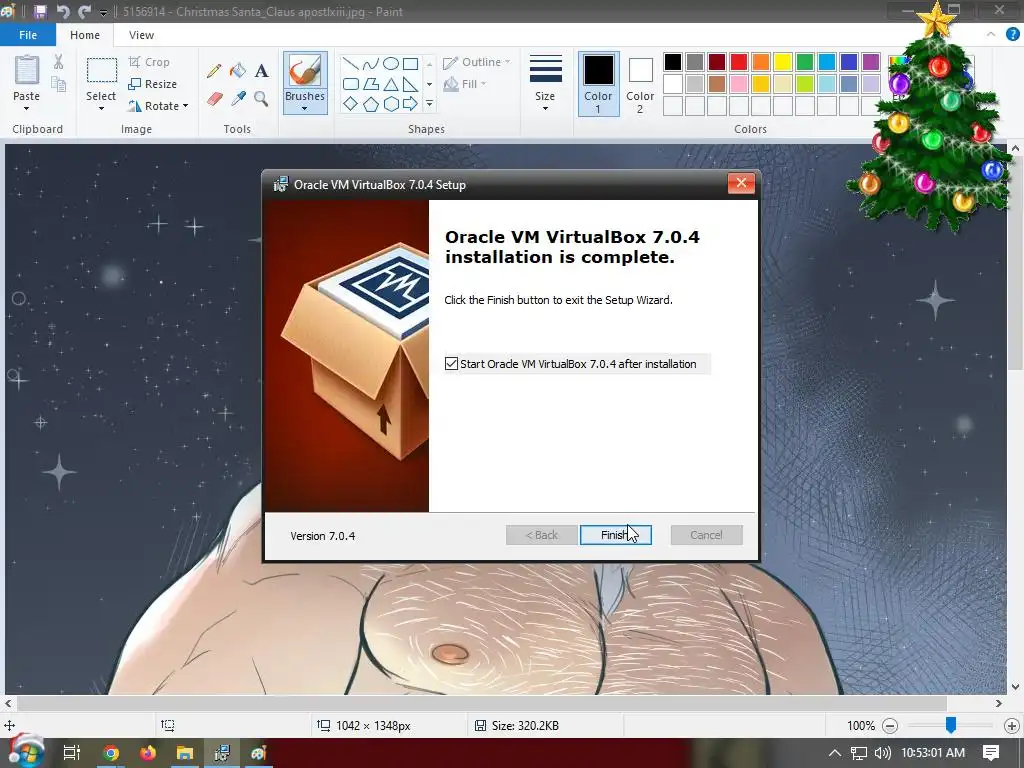This screenshot has width=1024, height=768.
Task: Choose the Line shape
Action: [351, 63]
